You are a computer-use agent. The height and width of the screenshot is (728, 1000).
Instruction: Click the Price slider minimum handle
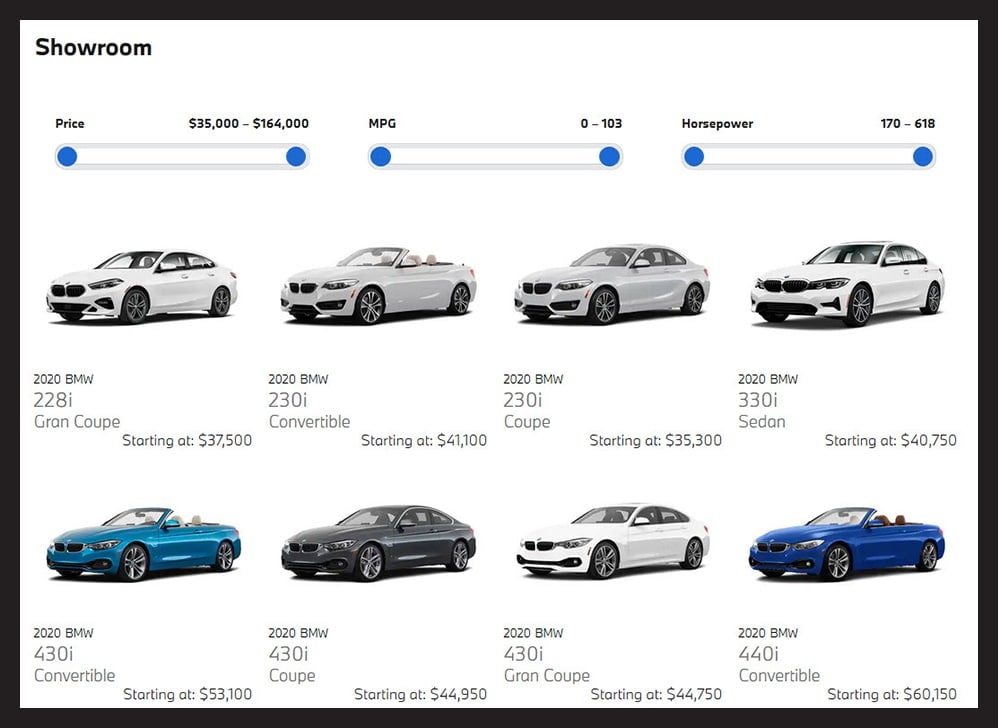[x=67, y=156]
